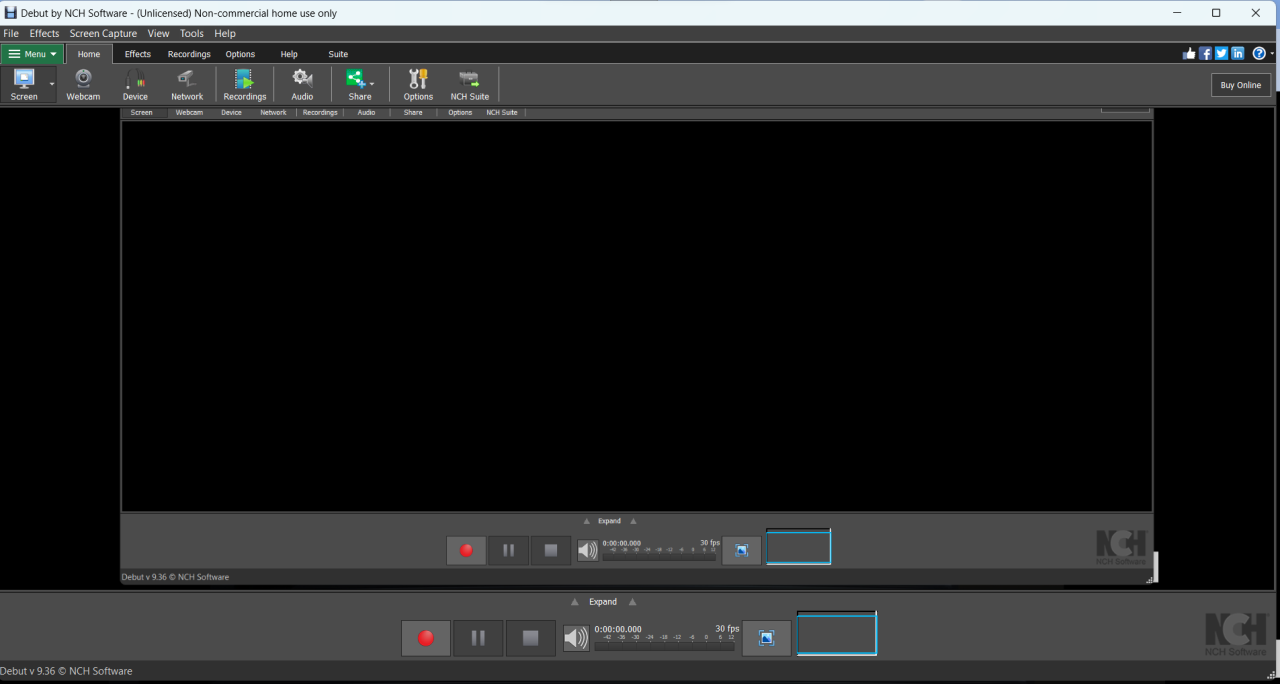Screen dimensions: 1280x684
Task: Open Facebook share icon in title bar
Action: click(x=1205, y=53)
